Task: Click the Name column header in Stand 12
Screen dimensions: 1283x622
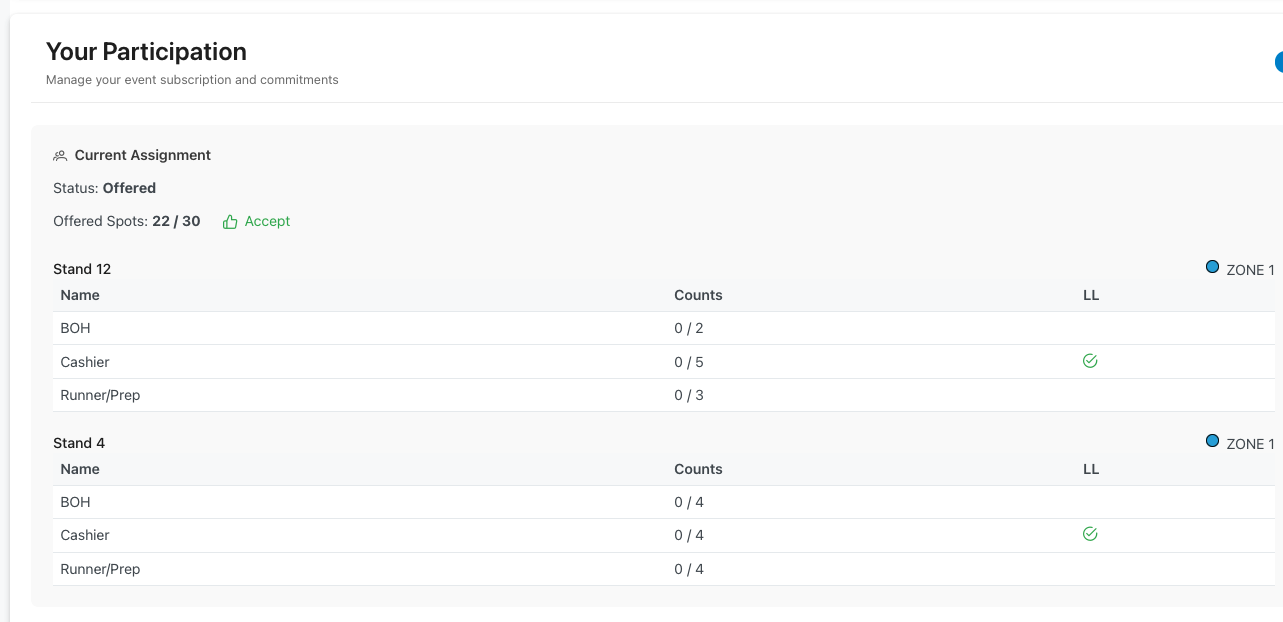Action: tap(80, 295)
